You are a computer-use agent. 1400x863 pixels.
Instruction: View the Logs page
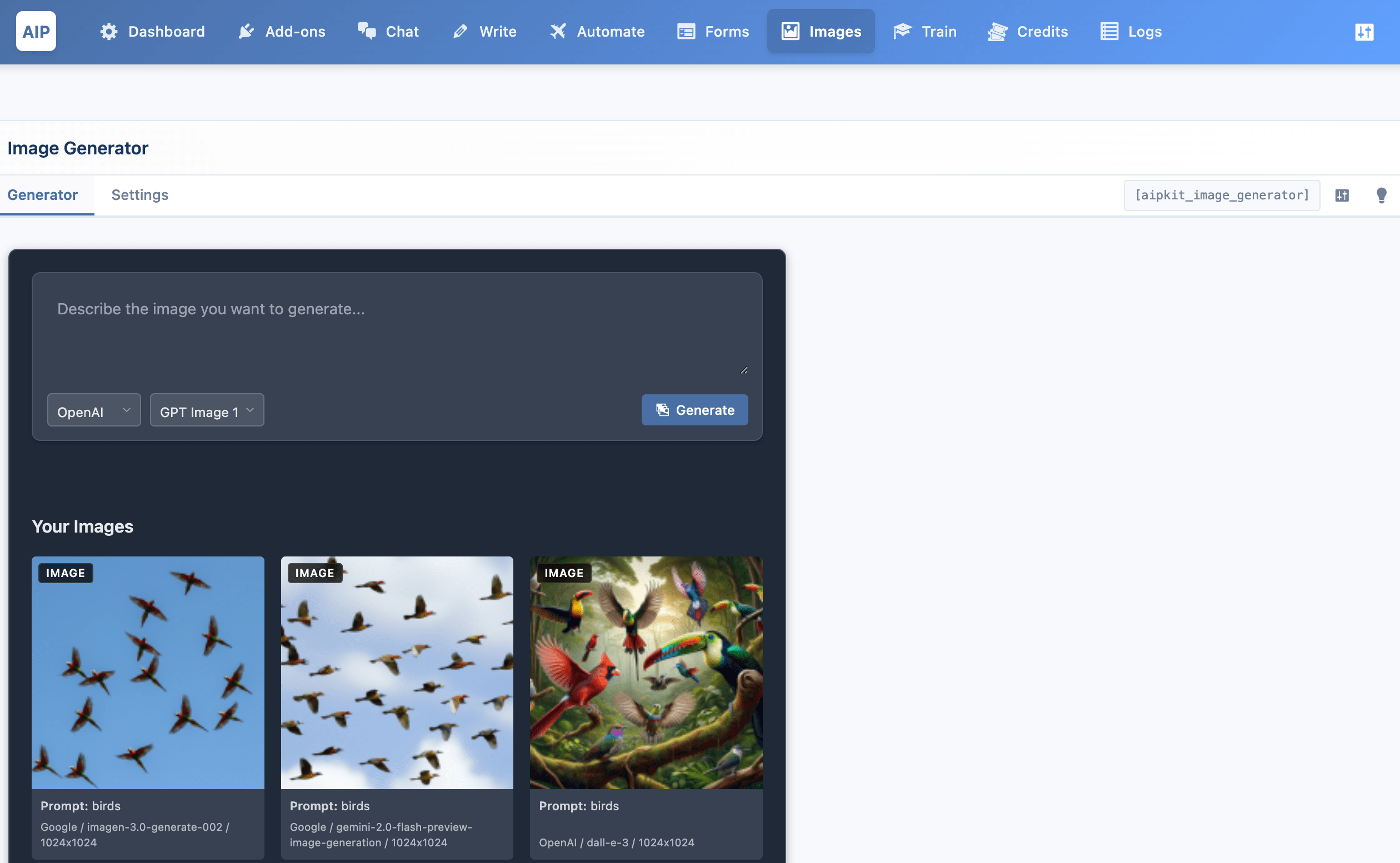coord(1131,32)
